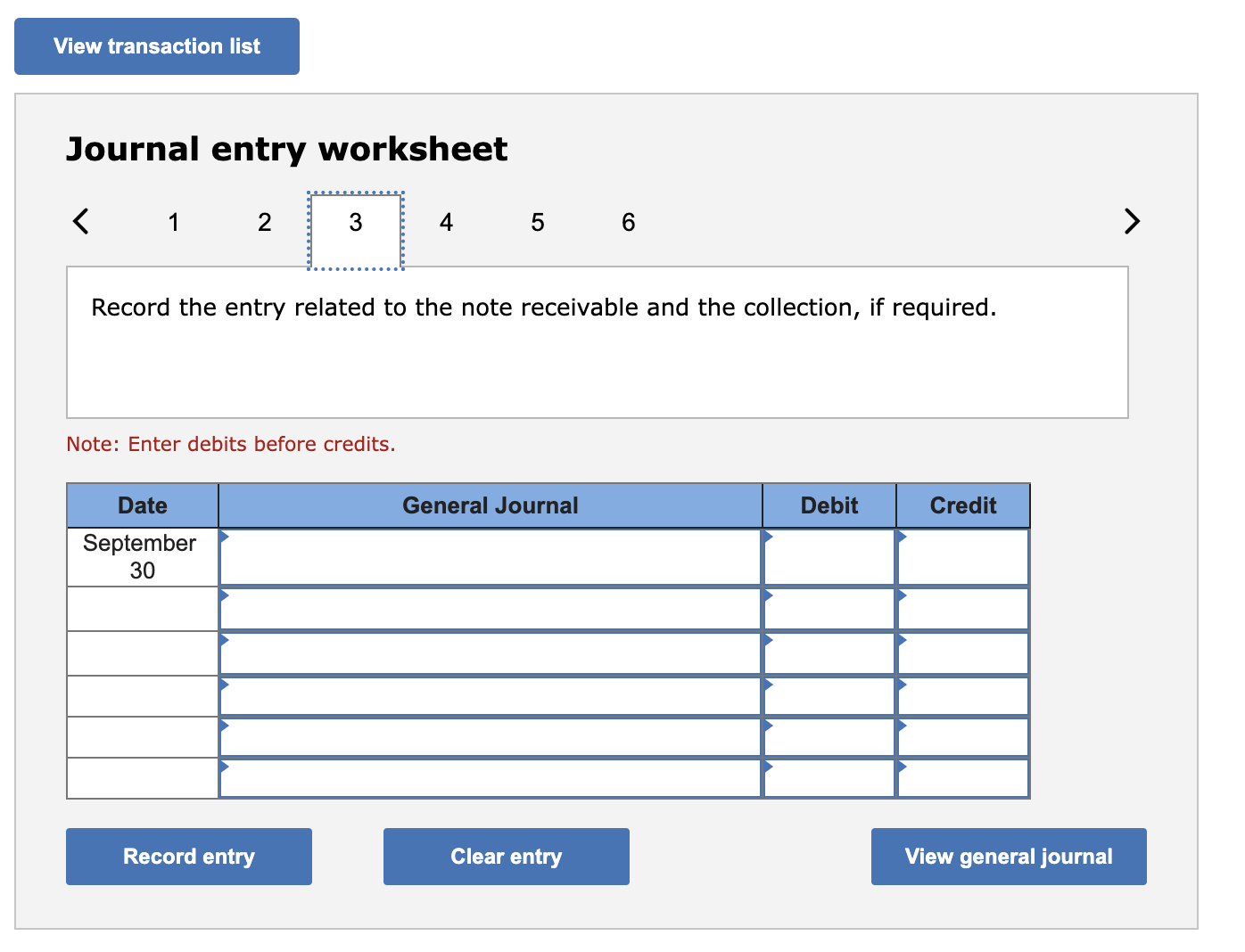Expand the third row General Journal cell dropdown
This screenshot has width=1245, height=952.
[225, 637]
